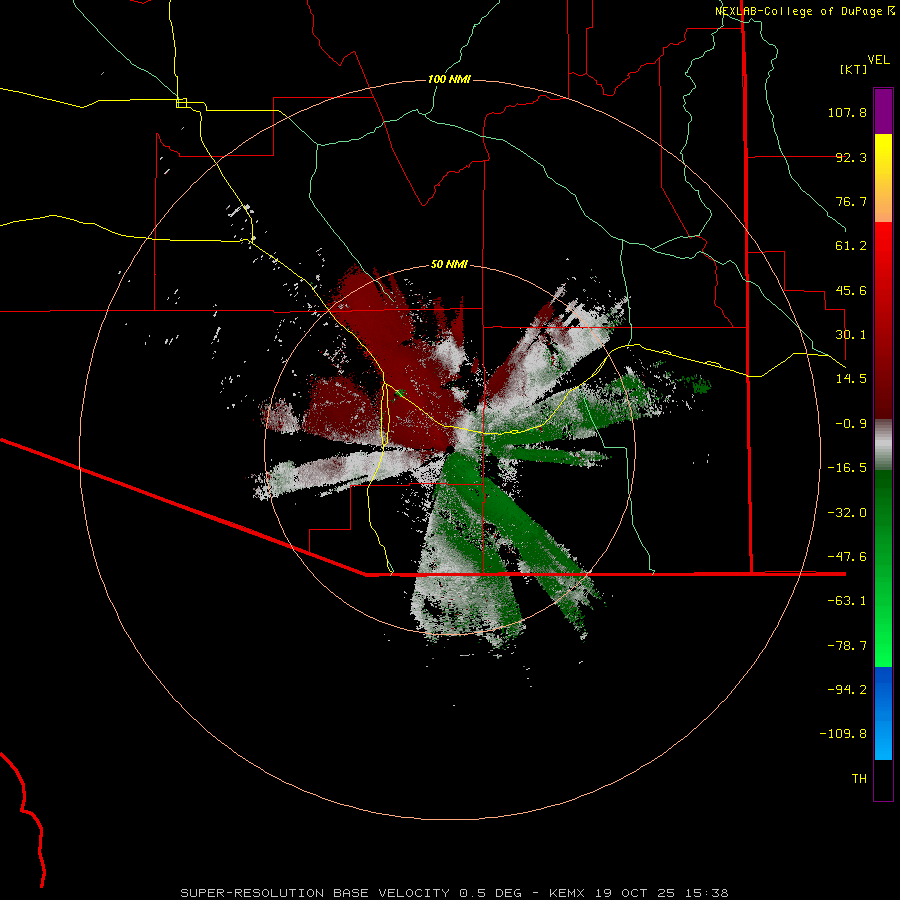Click the 61.2 legend value

[851, 246]
